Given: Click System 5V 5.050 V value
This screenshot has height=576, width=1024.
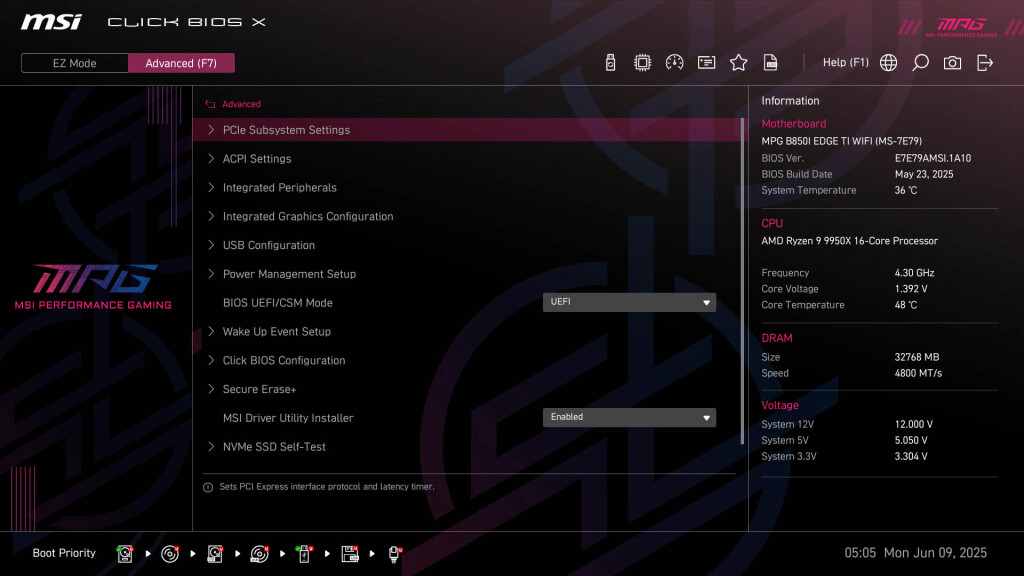Looking at the screenshot, I should (x=910, y=440).
